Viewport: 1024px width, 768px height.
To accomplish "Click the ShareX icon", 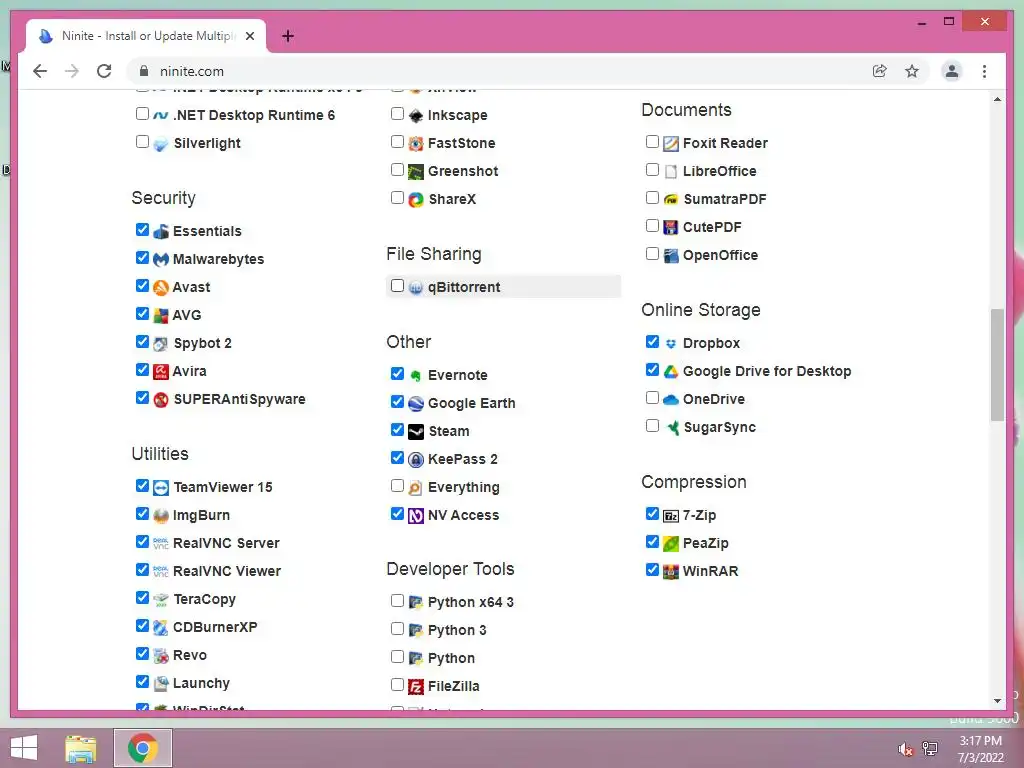I will [416, 200].
